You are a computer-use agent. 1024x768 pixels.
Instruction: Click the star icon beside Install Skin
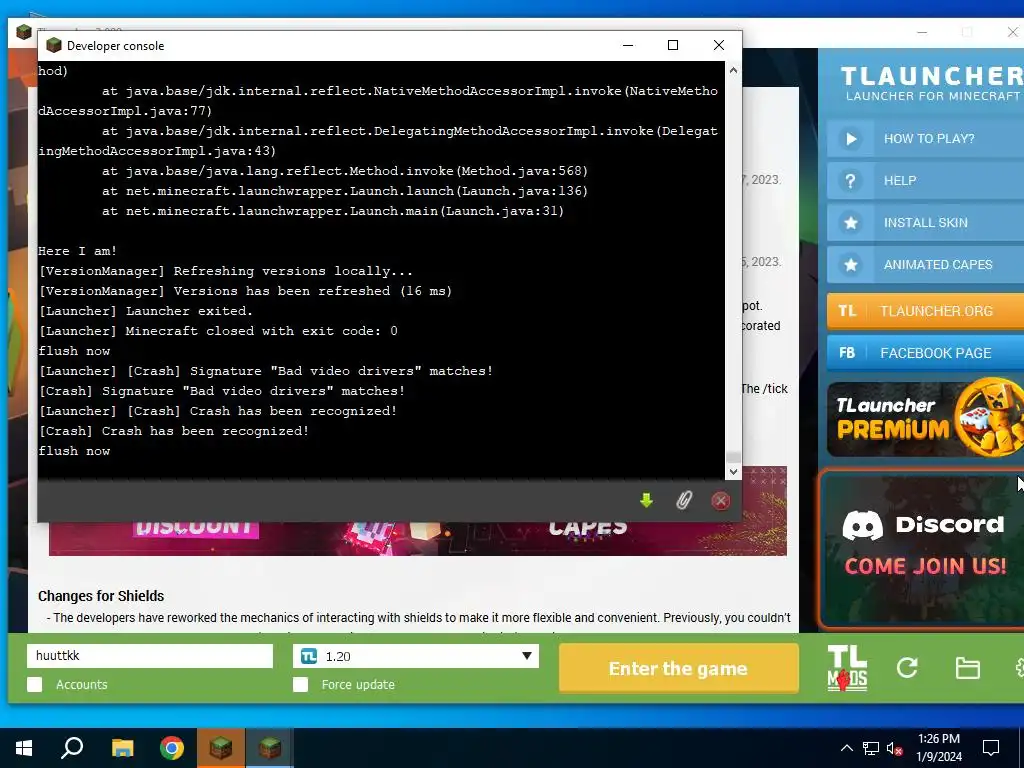pyautogui.click(x=850, y=223)
